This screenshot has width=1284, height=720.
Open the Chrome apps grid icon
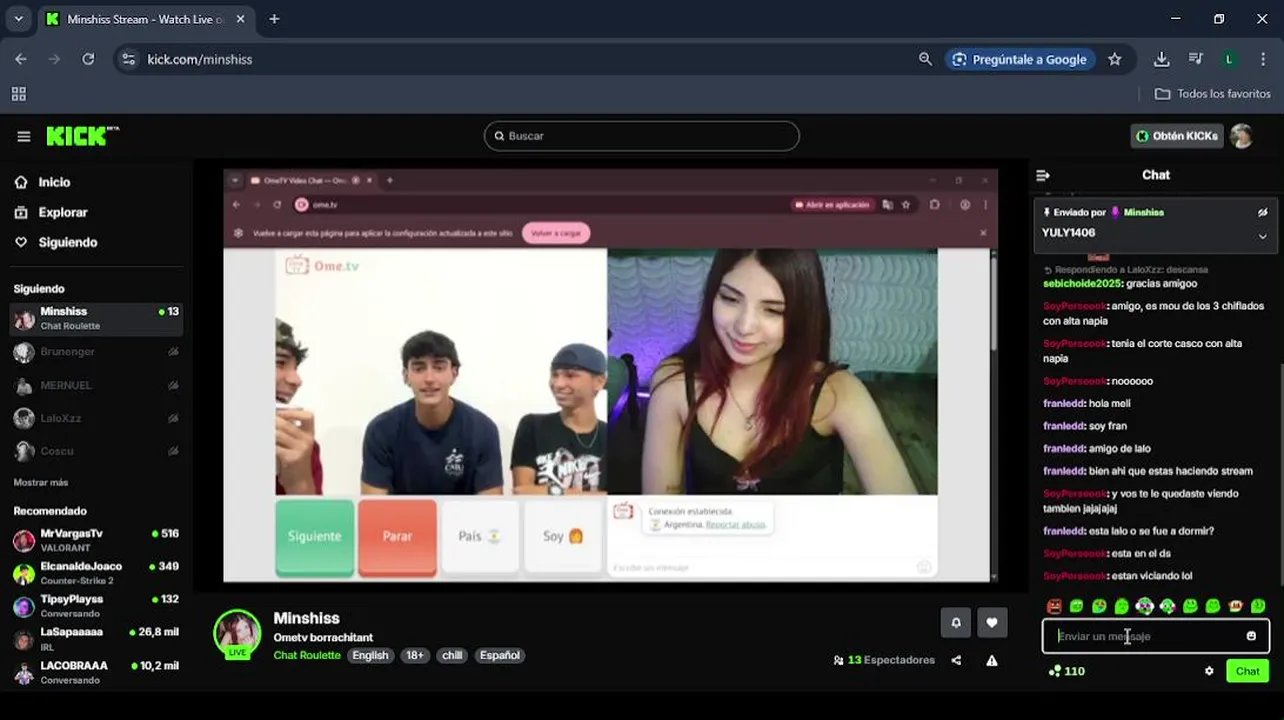18,94
